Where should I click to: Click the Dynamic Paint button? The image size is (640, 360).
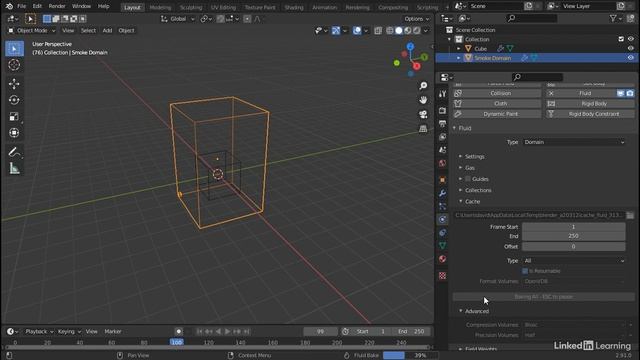pos(497,114)
